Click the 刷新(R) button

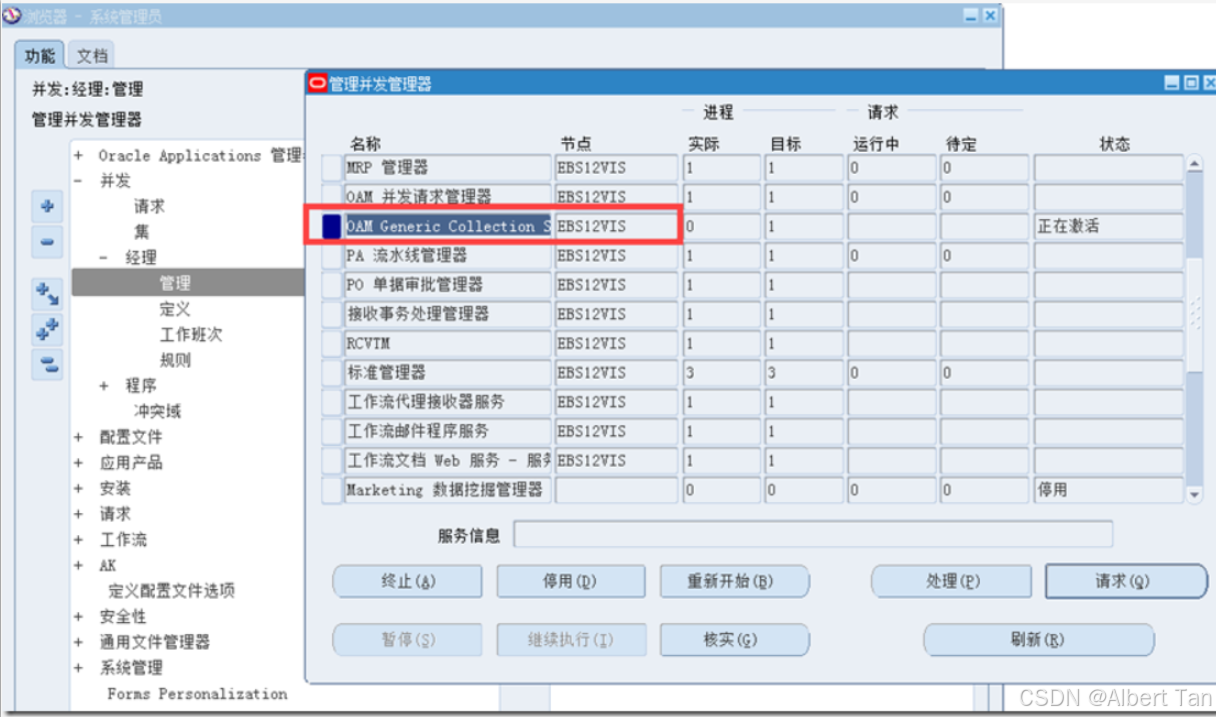(x=1038, y=639)
